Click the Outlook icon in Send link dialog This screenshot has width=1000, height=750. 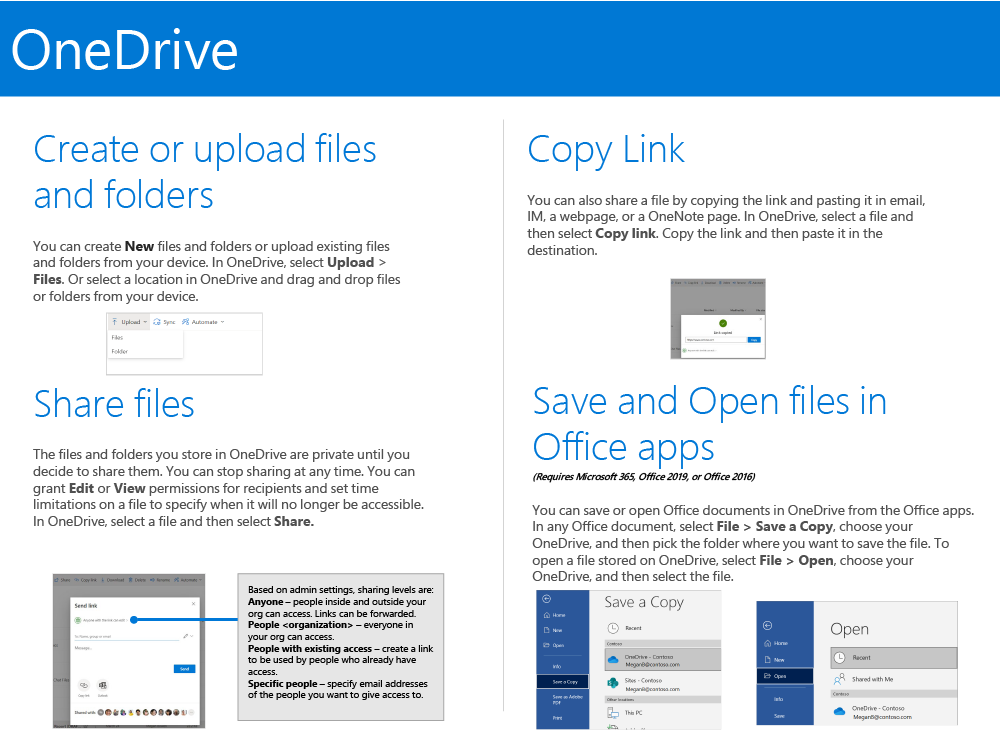(103, 686)
